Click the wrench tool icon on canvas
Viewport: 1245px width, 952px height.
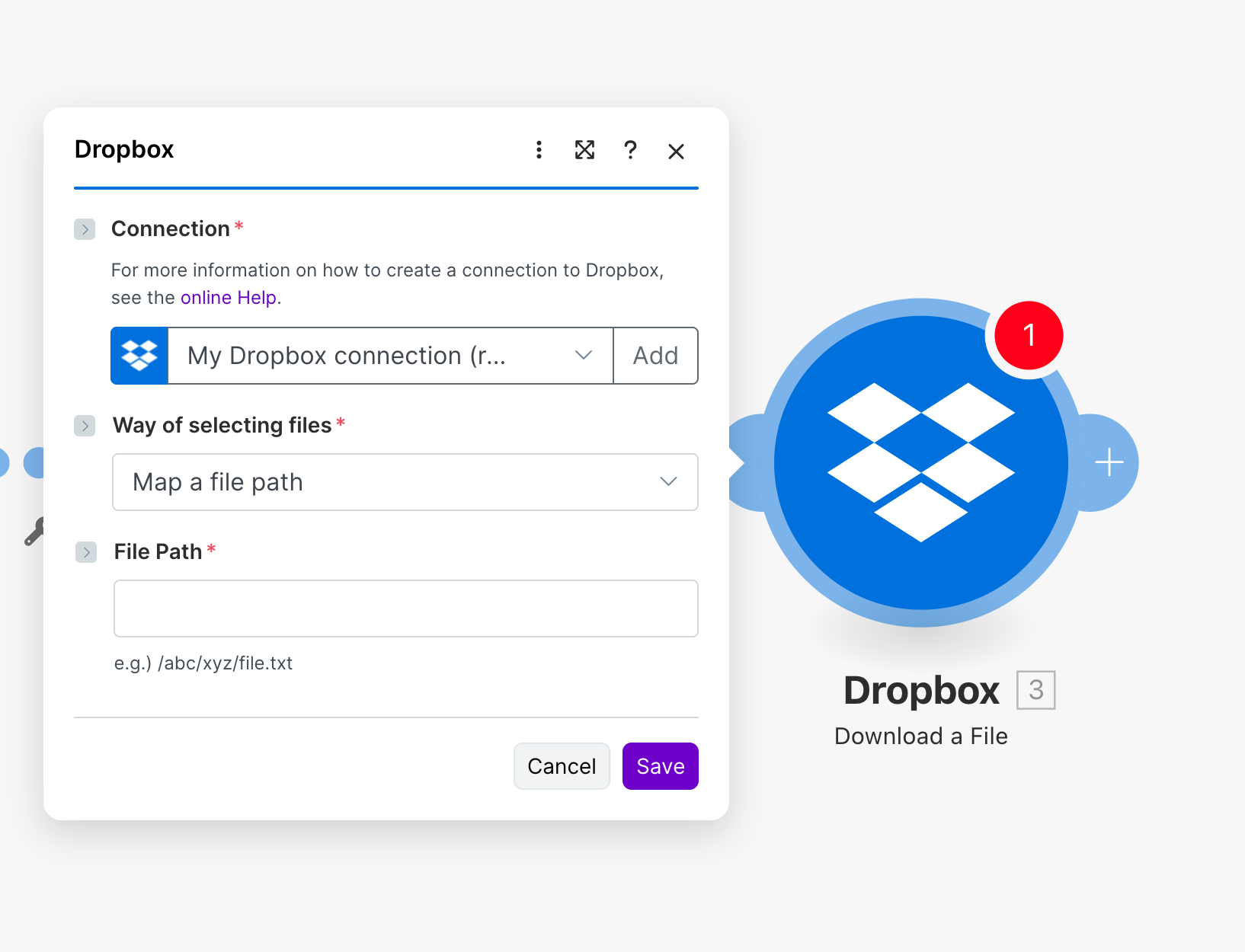(x=34, y=532)
